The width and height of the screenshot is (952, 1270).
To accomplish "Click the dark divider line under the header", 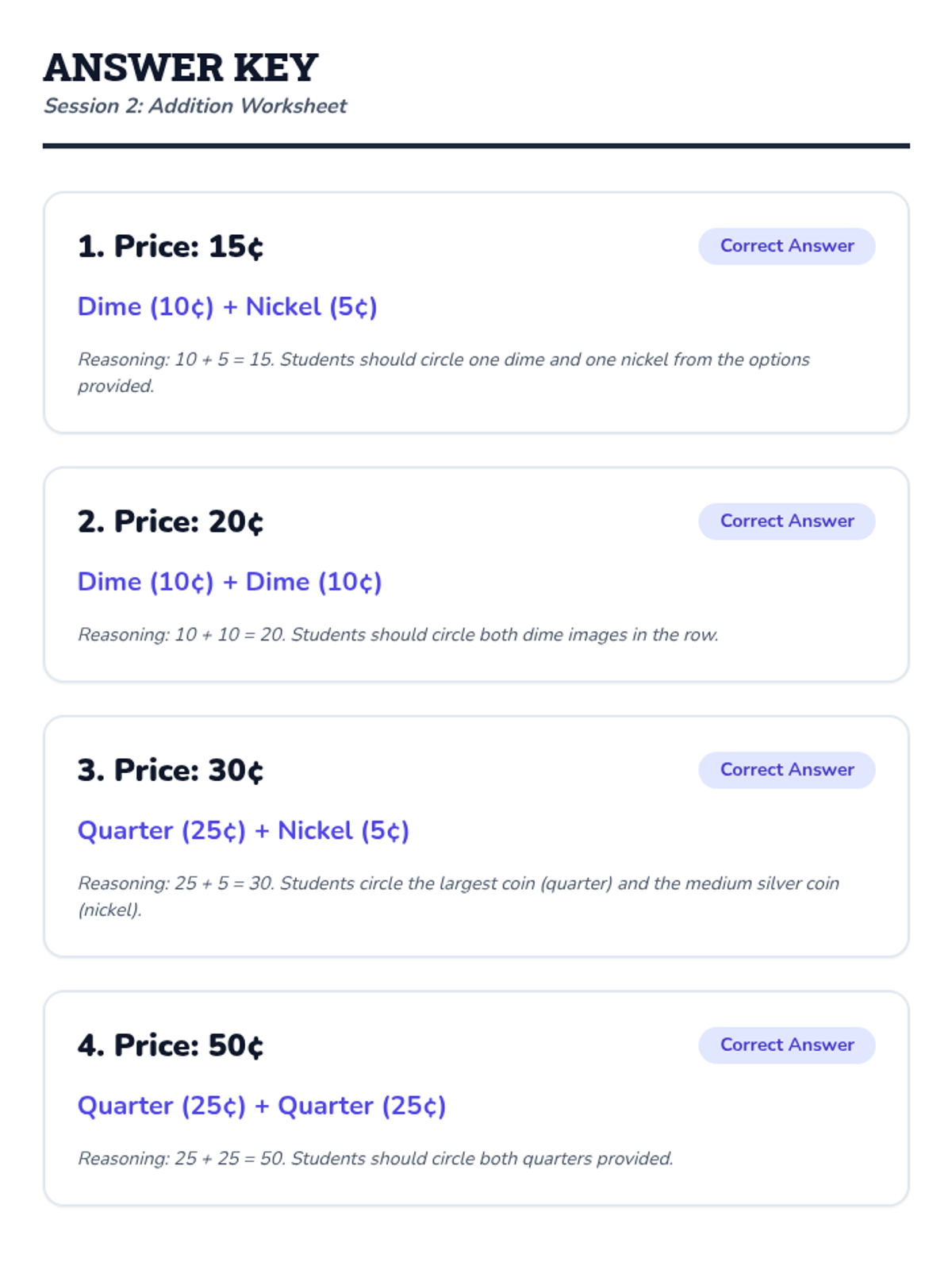I will (476, 146).
